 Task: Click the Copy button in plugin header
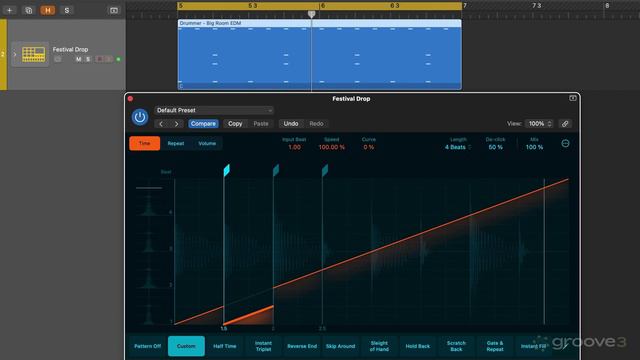(235, 124)
